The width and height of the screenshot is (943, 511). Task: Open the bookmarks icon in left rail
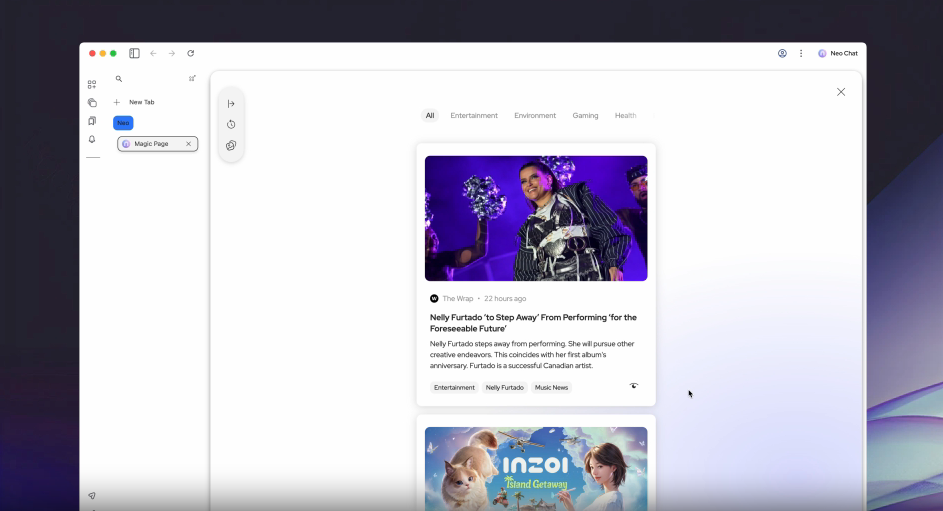tap(92, 121)
